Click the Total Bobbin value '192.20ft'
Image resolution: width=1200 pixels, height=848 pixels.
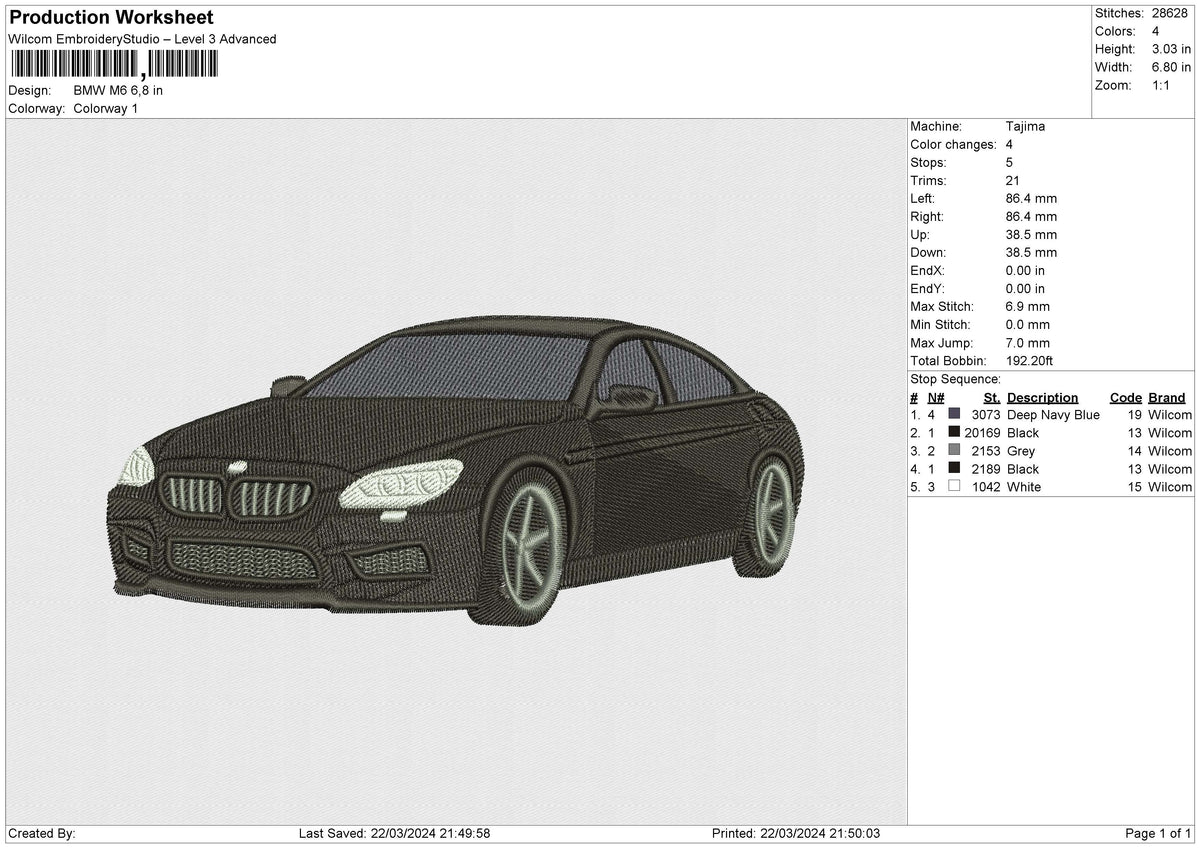click(1030, 361)
